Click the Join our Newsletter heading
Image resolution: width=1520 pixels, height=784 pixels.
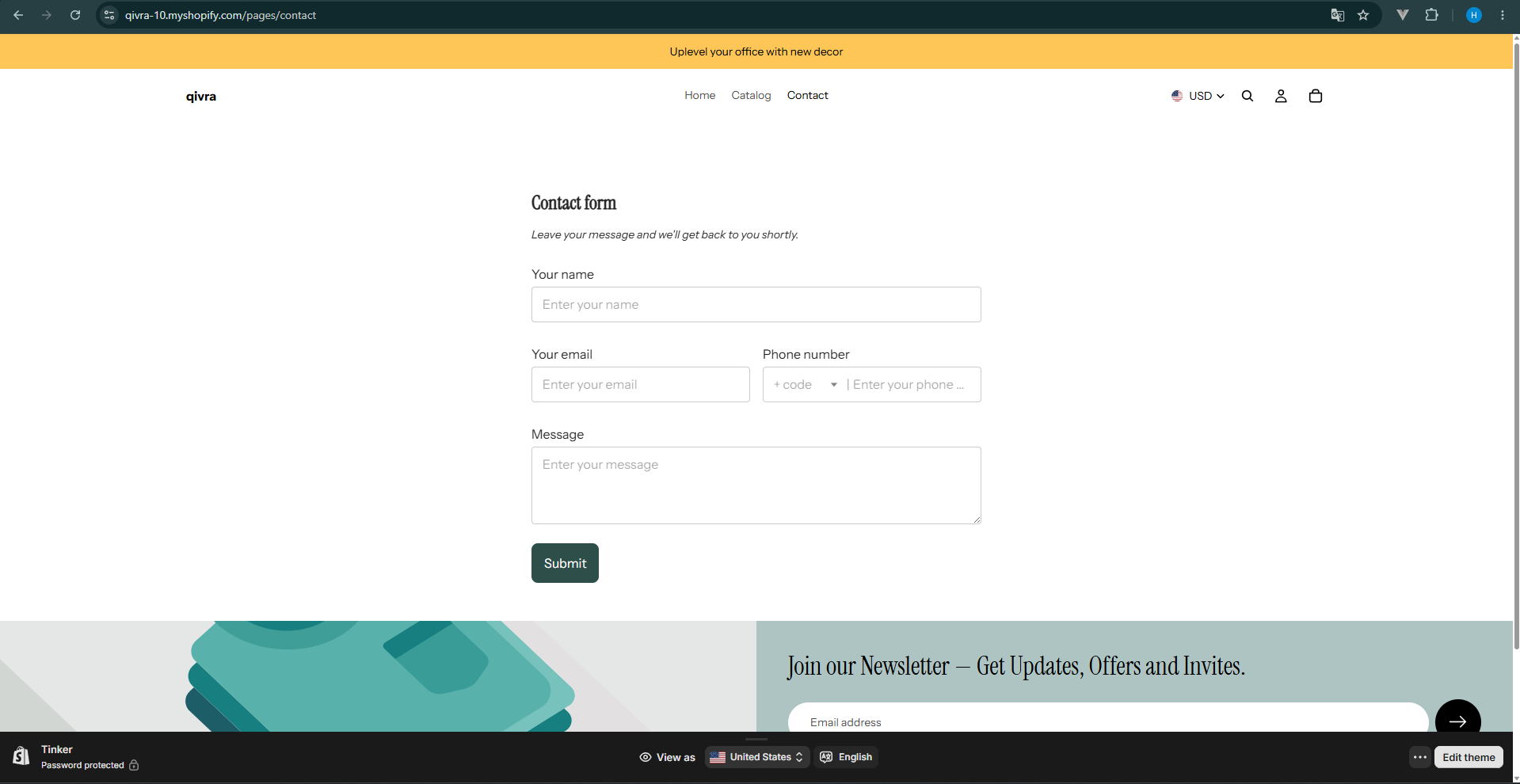[x=1016, y=666]
